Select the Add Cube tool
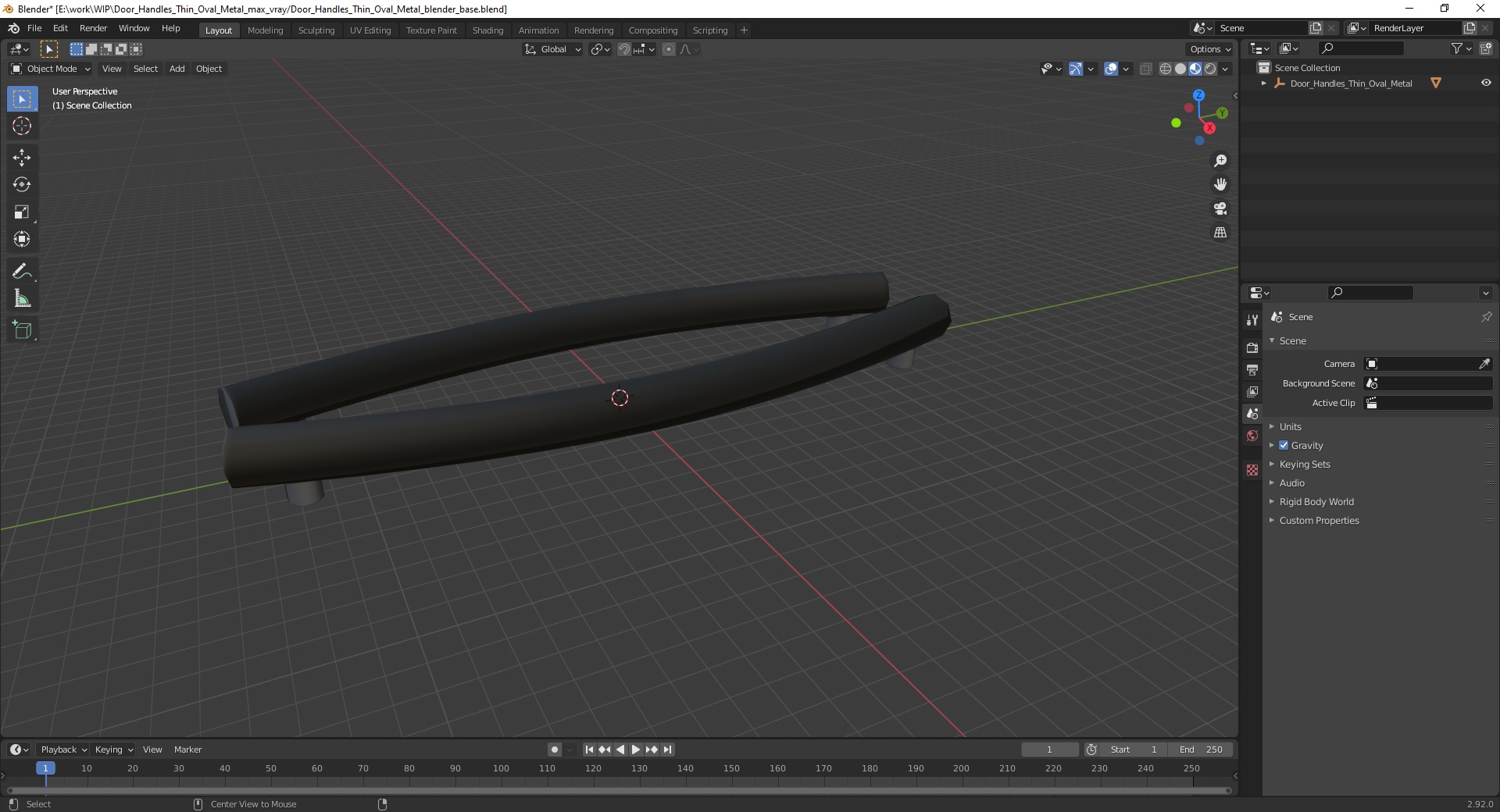This screenshot has height=812, width=1500. (22, 330)
